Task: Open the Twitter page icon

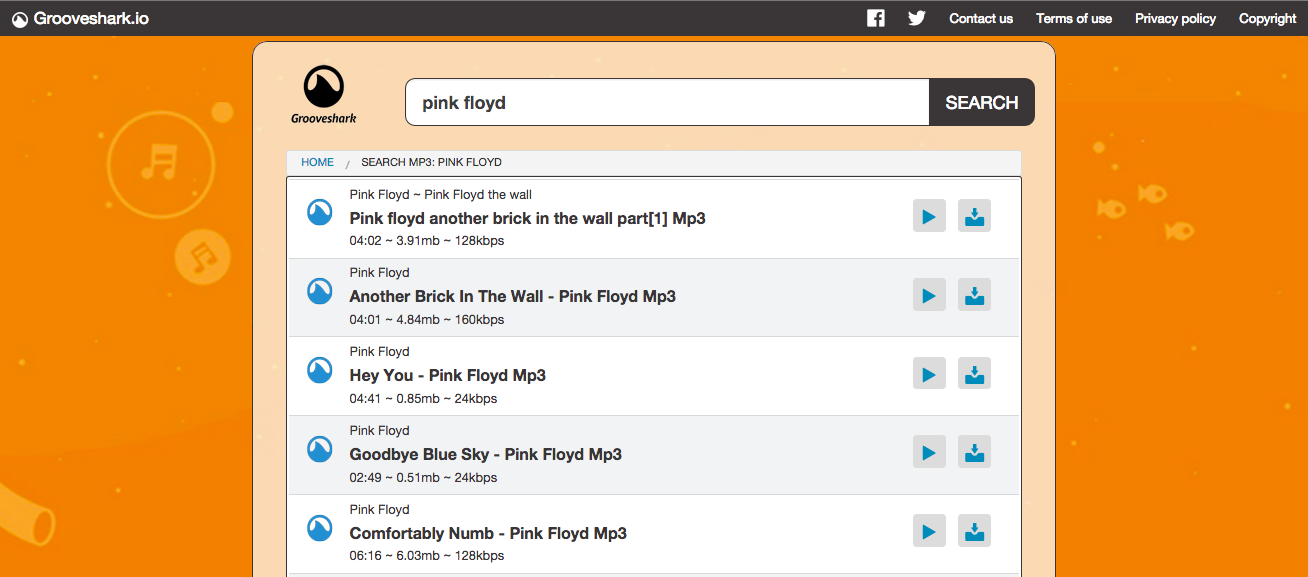Action: click(x=917, y=18)
